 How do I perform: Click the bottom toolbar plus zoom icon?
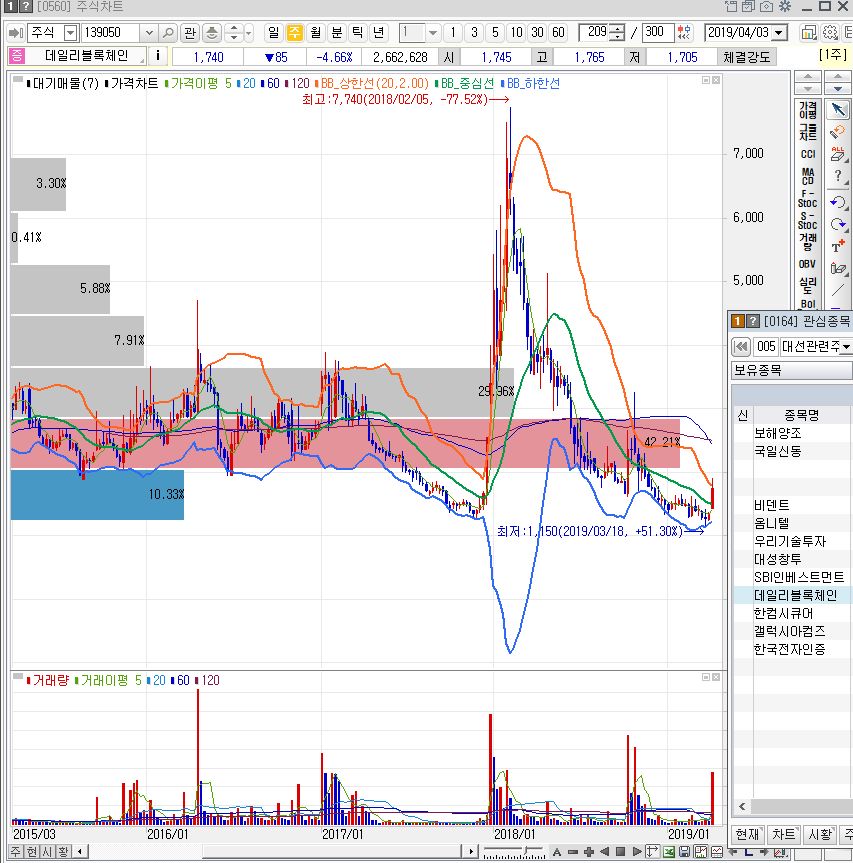tap(589, 852)
